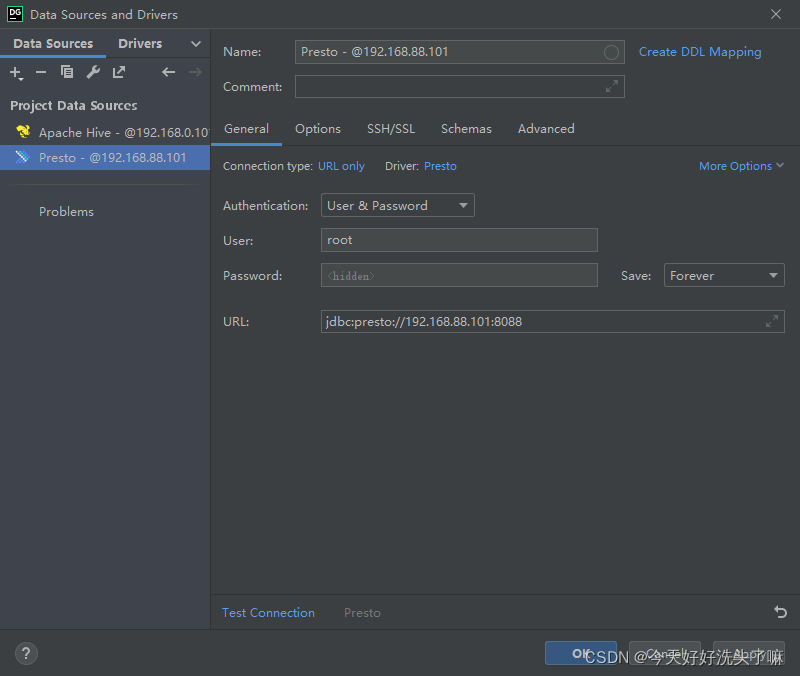The image size is (800, 676).
Task: Go back with the left arrow
Action: point(168,72)
